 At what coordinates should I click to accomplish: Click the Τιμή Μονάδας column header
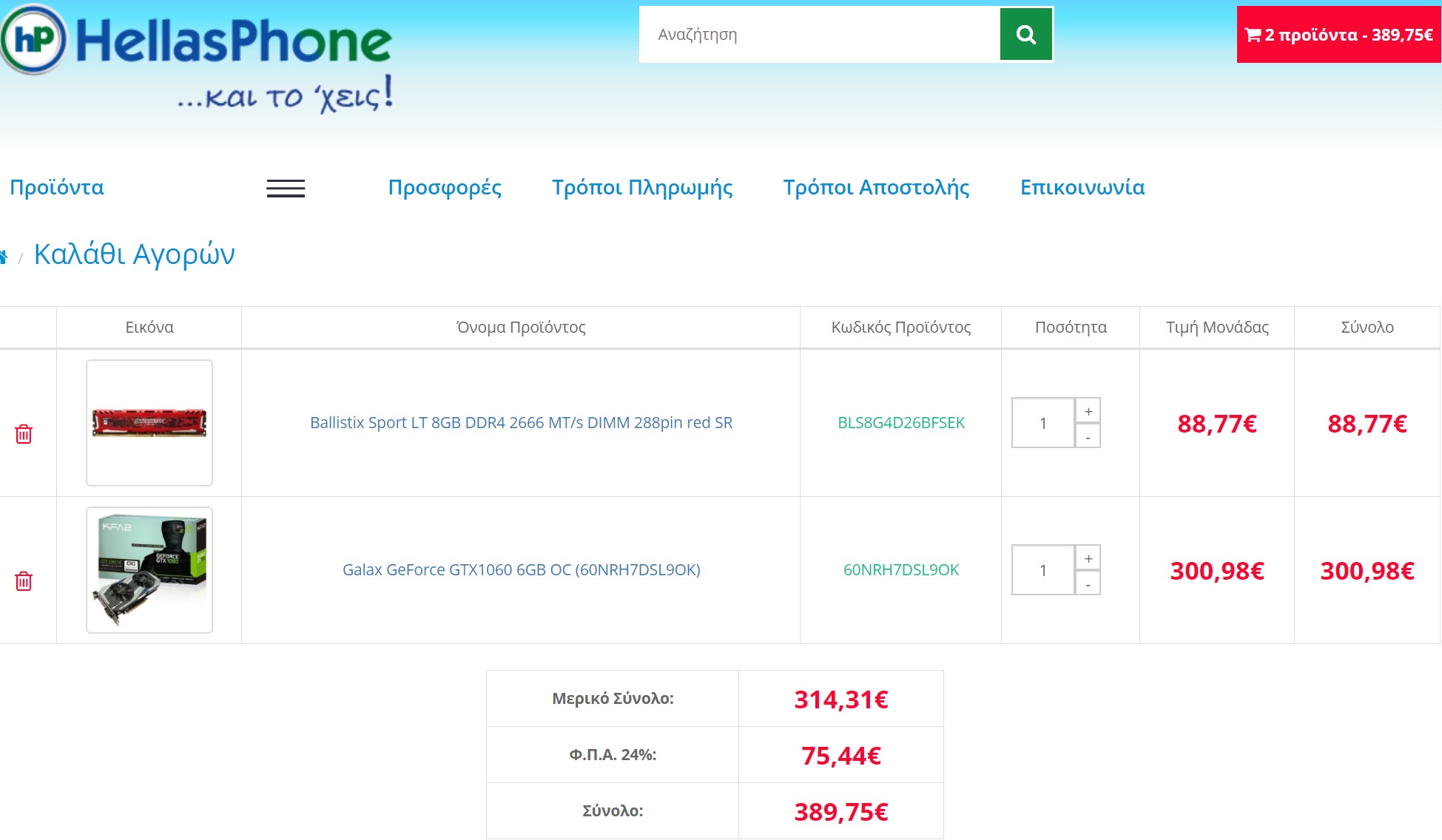click(x=1217, y=328)
